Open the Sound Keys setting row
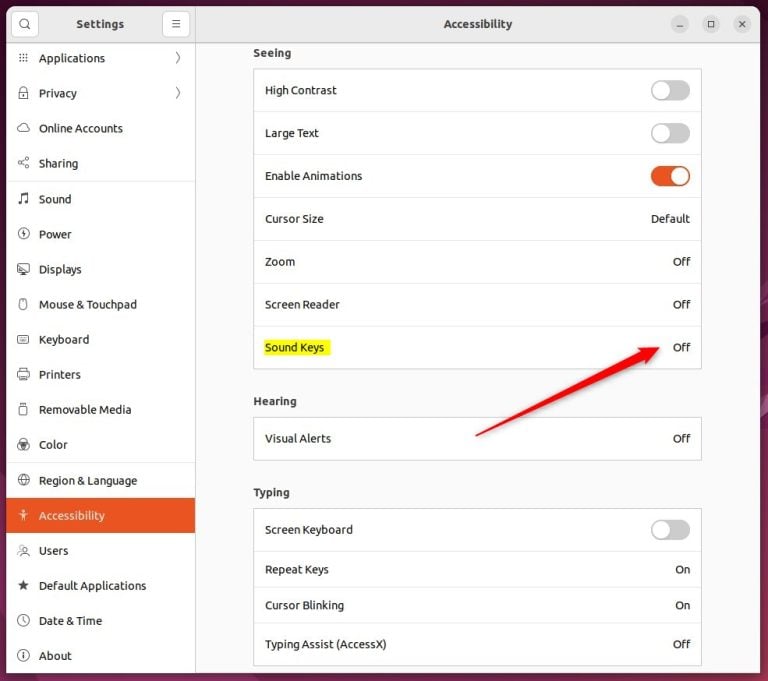768x681 pixels. click(x=477, y=347)
